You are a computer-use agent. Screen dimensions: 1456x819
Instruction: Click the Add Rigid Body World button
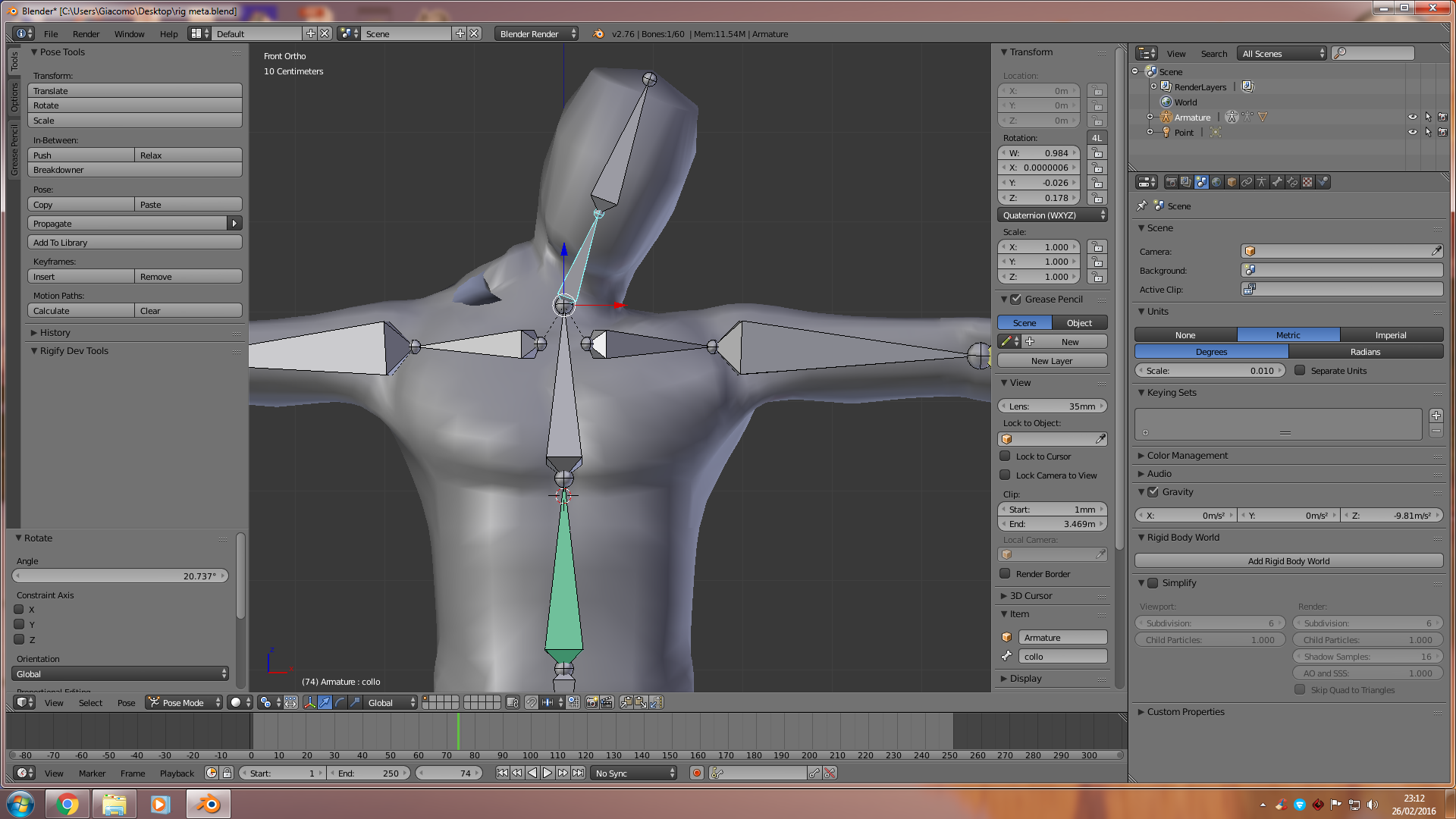[x=1288, y=561]
